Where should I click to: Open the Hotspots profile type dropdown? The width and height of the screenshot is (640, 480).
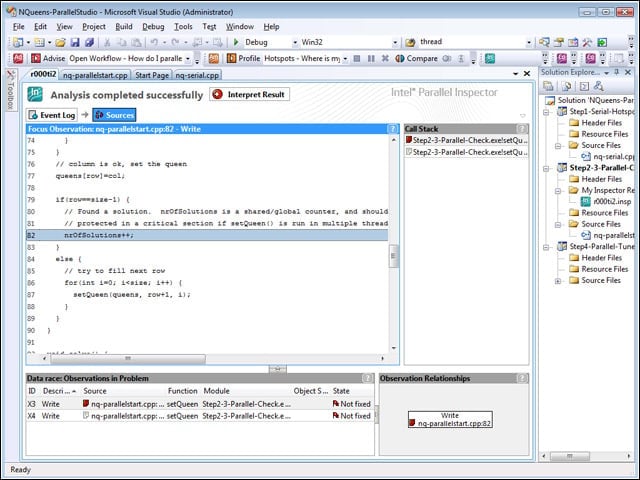point(345,59)
